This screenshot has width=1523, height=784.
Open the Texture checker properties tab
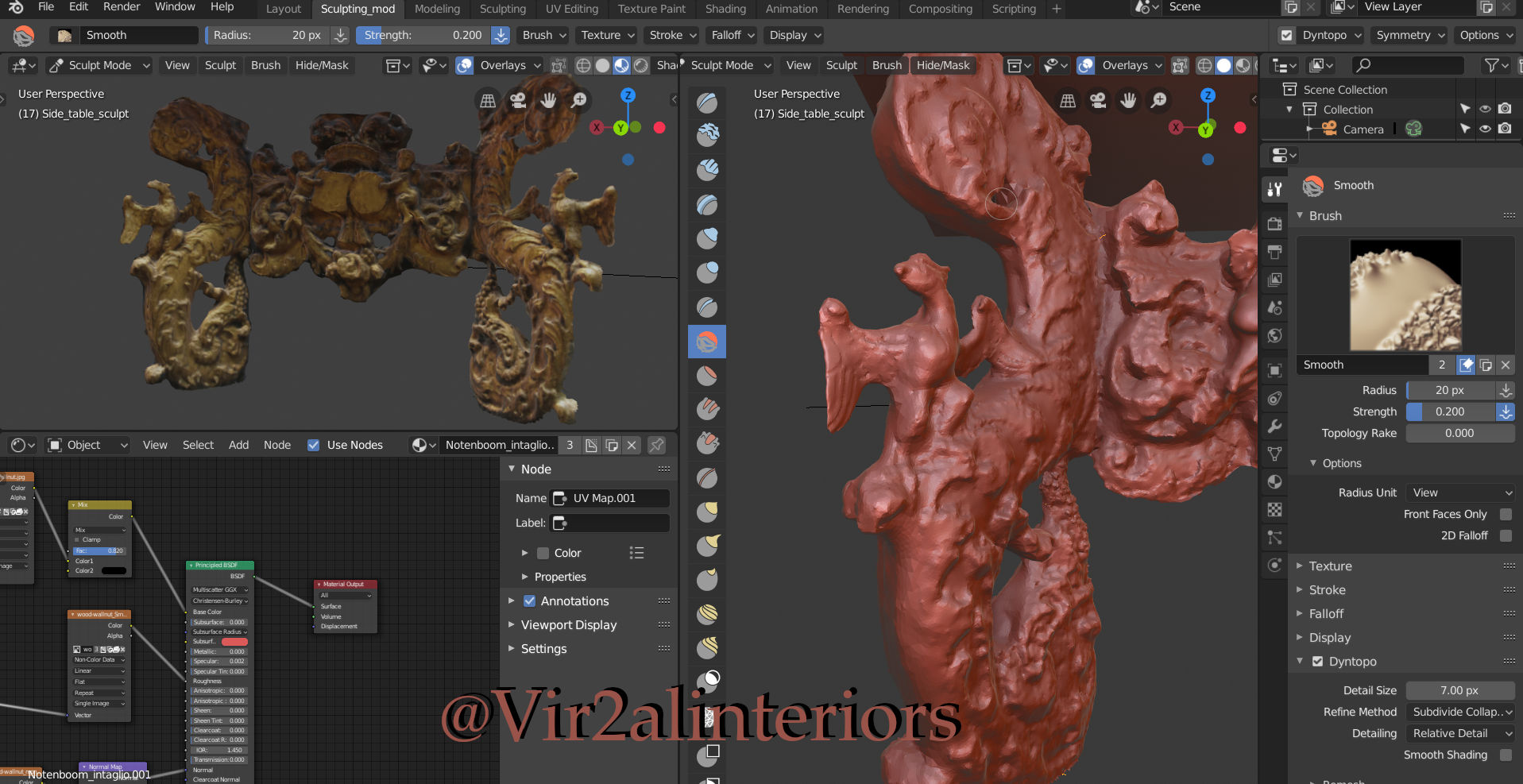1274,510
